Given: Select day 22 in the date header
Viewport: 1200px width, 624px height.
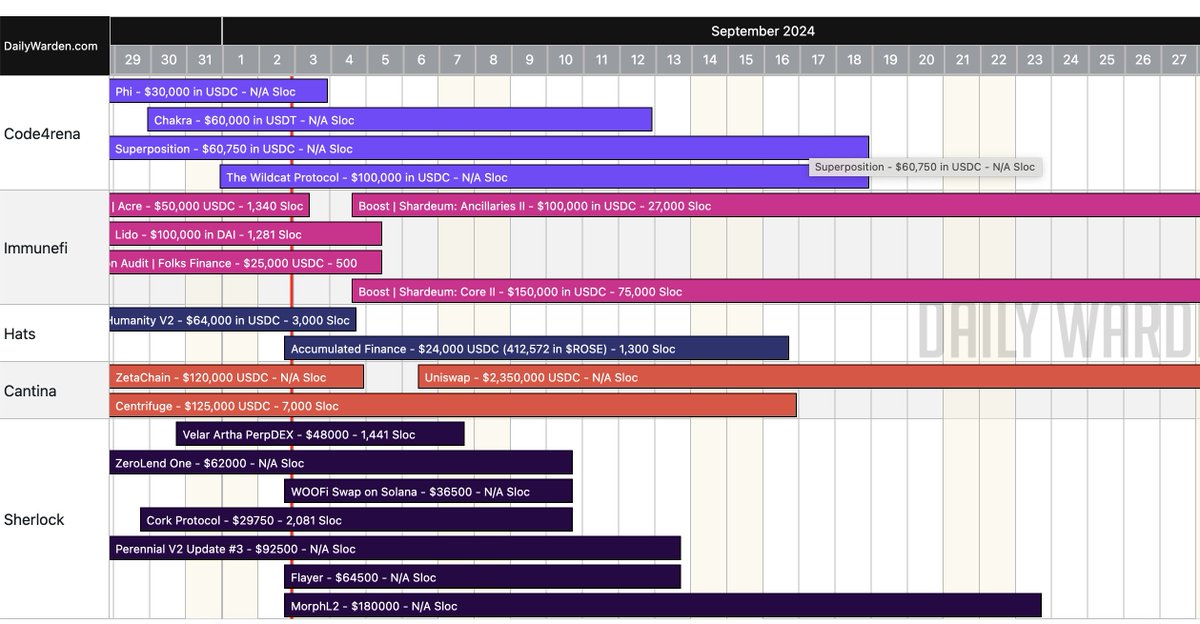Looking at the screenshot, I should pyautogui.click(x=998, y=60).
